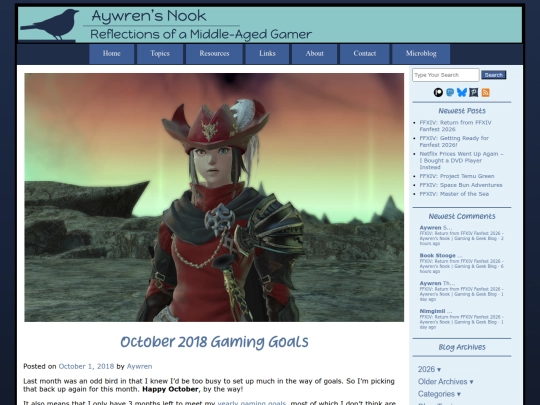Viewport: 540px width, 405px height.
Task: Open the Patreon icon link
Action: tap(438, 92)
